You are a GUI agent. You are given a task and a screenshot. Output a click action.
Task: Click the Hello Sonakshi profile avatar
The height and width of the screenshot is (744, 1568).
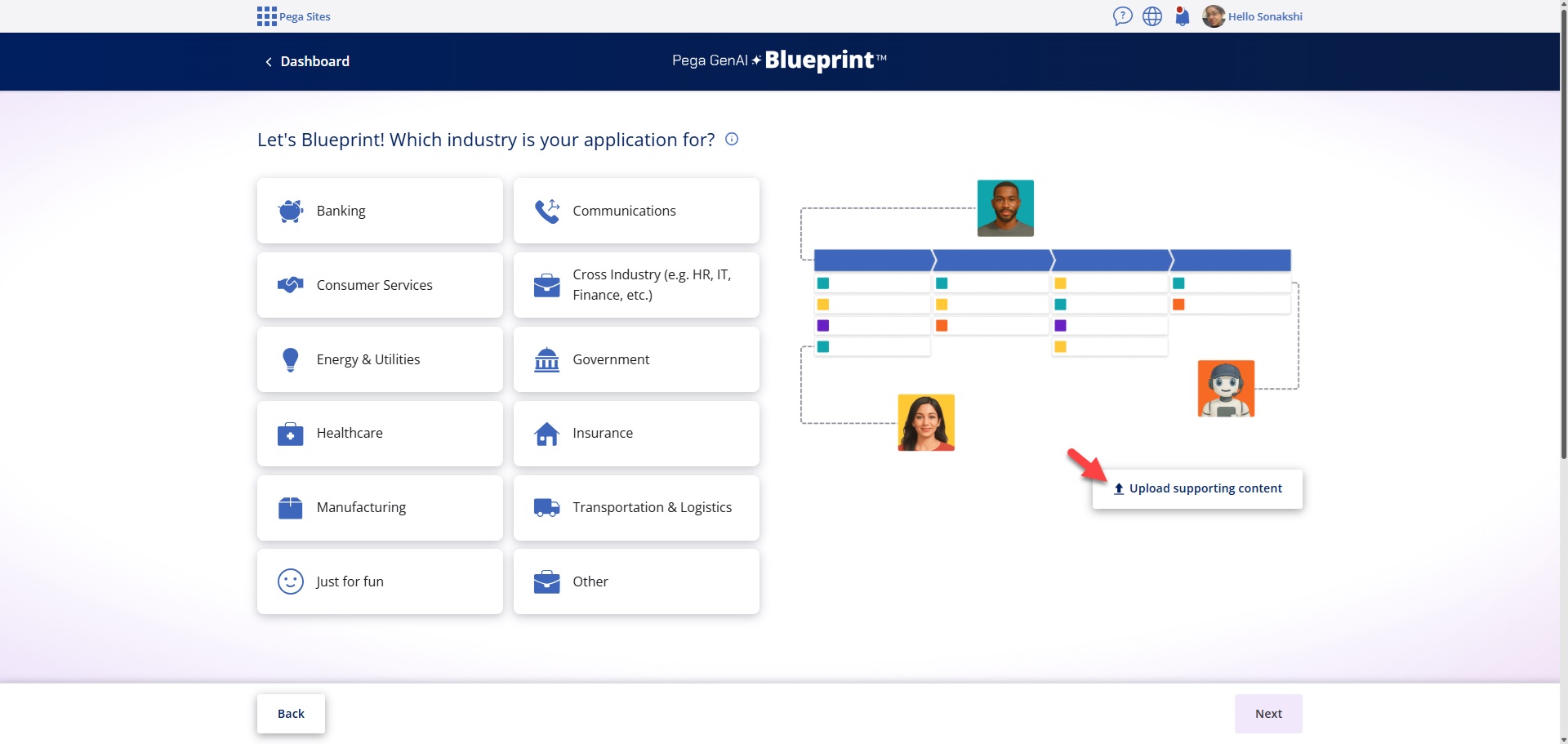(1214, 16)
